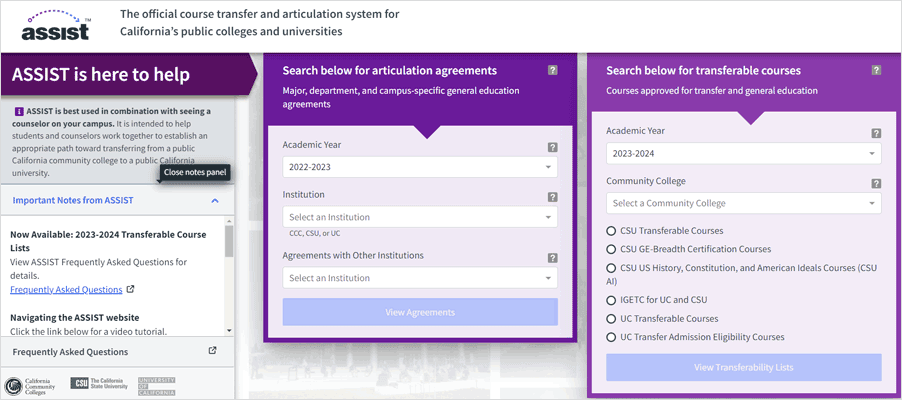Click Now Available: 2023-2024 Transferable Course Lists heading
The width and height of the screenshot is (902, 400).
point(108,241)
